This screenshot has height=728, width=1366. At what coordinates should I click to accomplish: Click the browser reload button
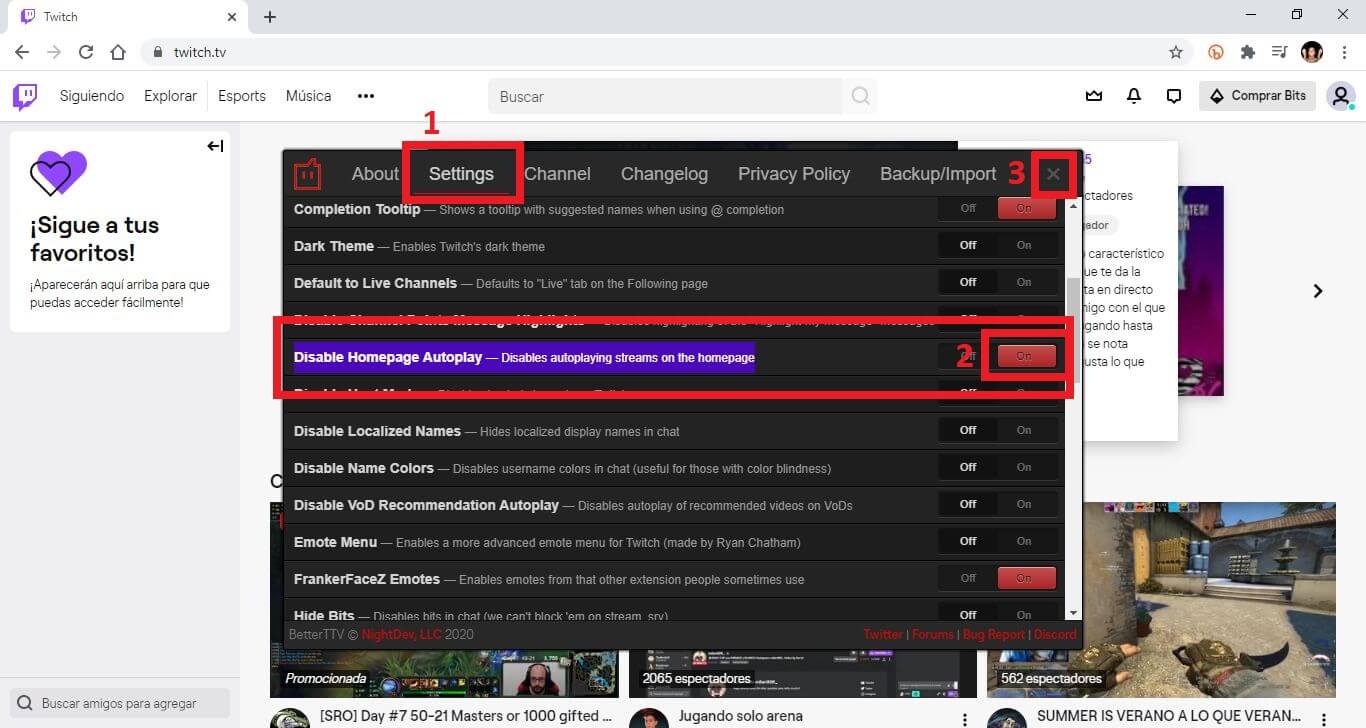pyautogui.click(x=86, y=52)
